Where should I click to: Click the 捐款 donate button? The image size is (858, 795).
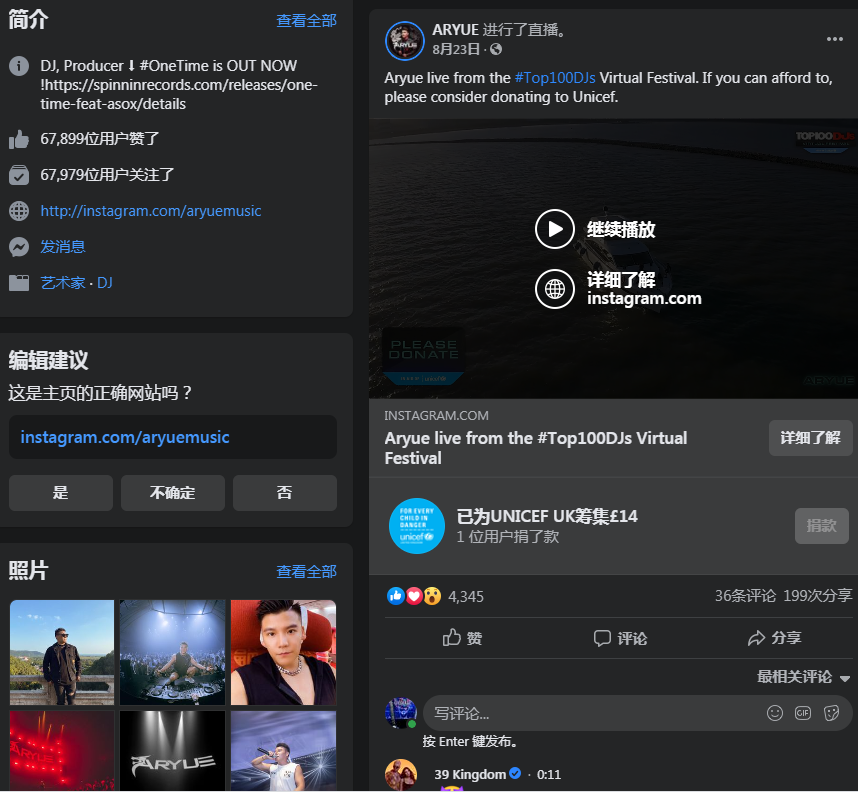(821, 526)
